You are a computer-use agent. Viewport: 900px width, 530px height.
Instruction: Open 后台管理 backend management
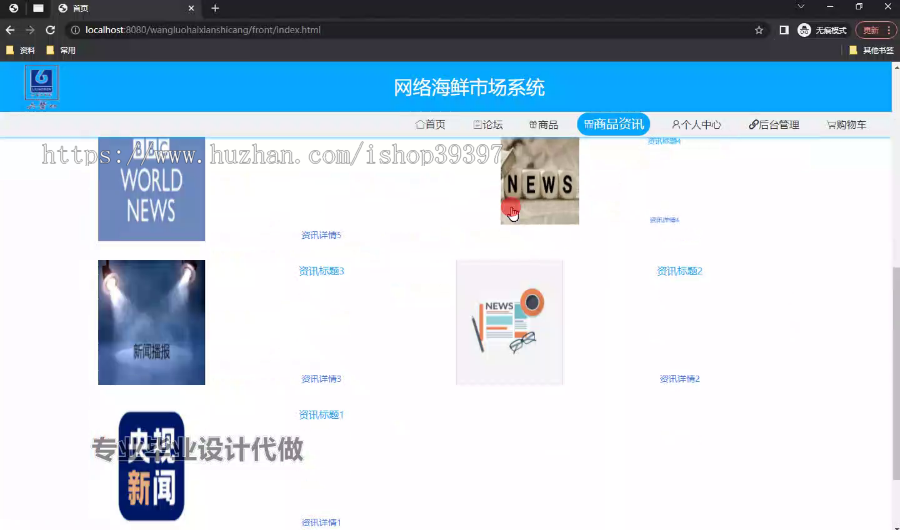click(x=774, y=125)
